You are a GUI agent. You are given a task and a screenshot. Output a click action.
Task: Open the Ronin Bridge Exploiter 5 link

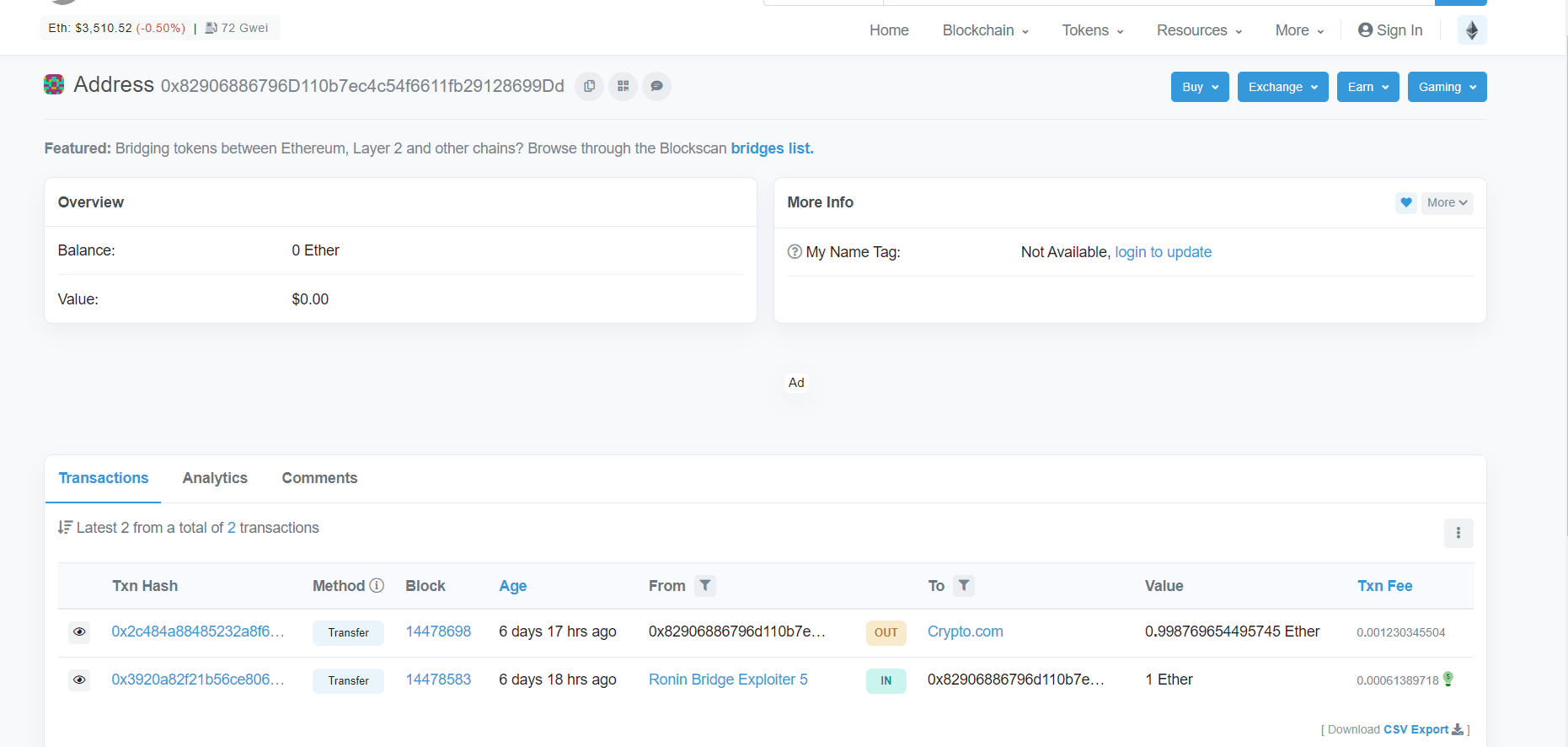(727, 680)
